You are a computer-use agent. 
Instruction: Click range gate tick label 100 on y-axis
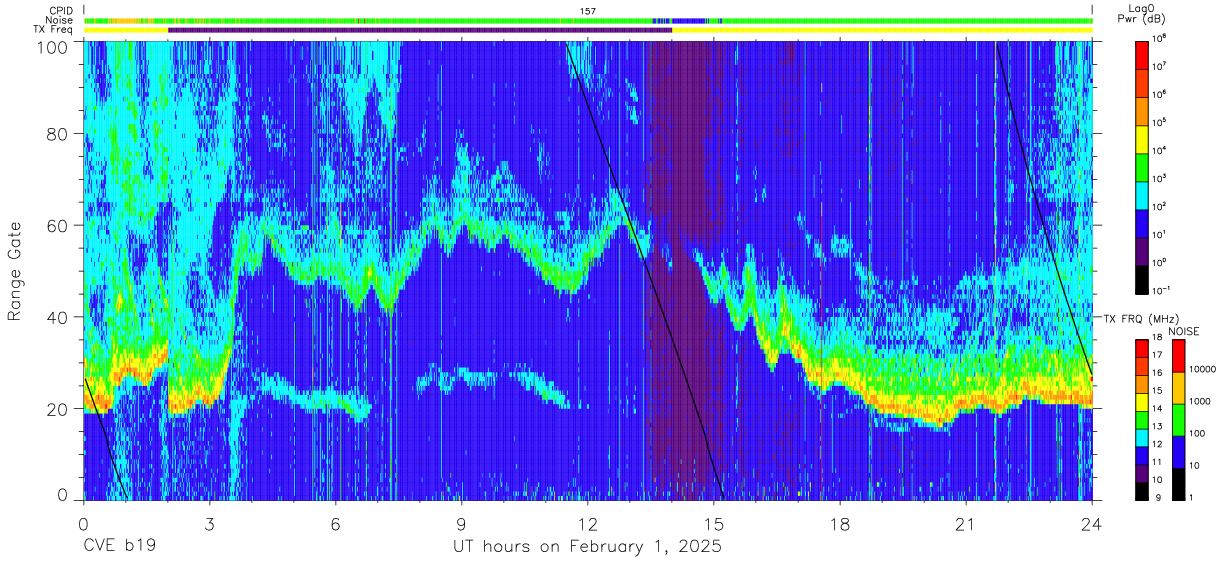(x=54, y=46)
